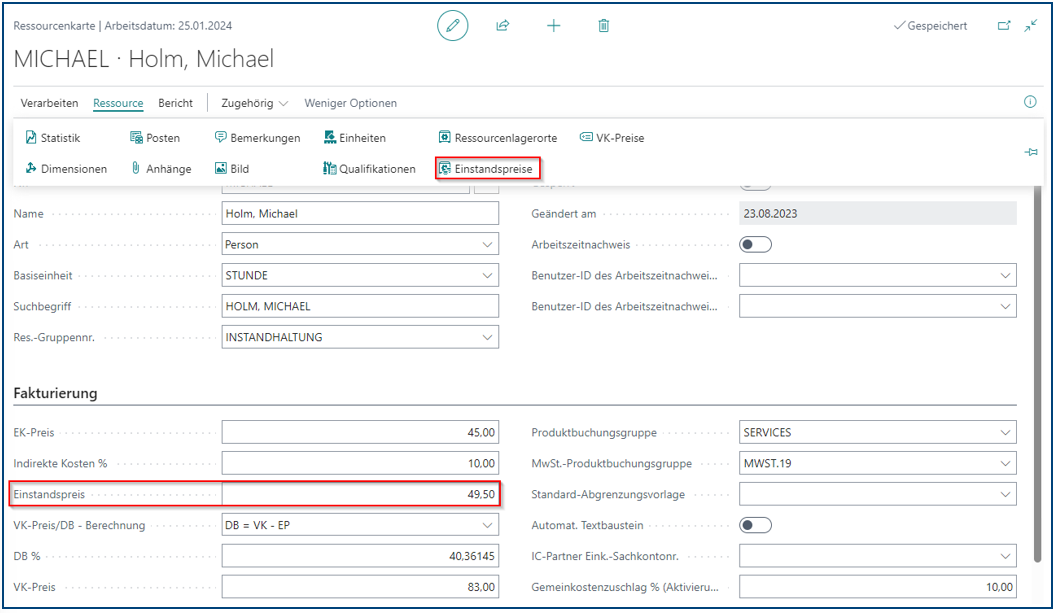The height and width of the screenshot is (613, 1056).
Task: Open Posten entries
Action: pos(155,137)
